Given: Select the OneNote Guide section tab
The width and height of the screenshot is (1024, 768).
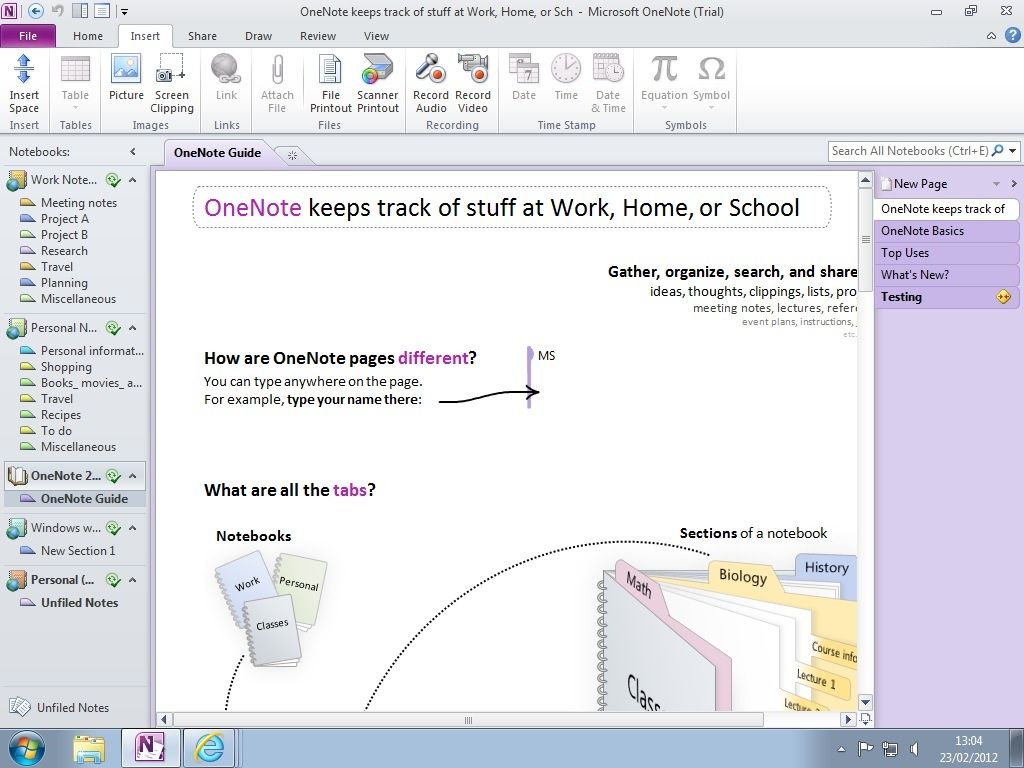Looking at the screenshot, I should [x=217, y=153].
